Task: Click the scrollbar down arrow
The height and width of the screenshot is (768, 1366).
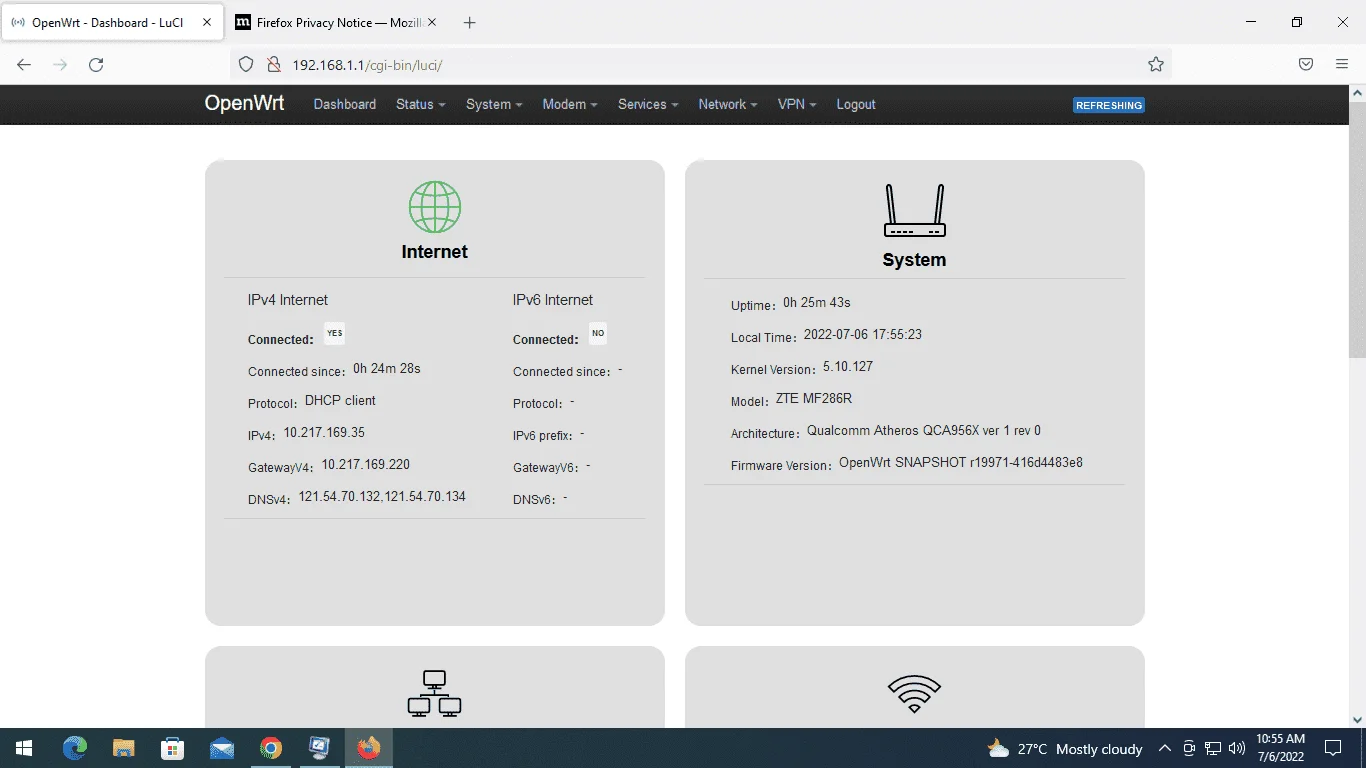Action: 1357,719
